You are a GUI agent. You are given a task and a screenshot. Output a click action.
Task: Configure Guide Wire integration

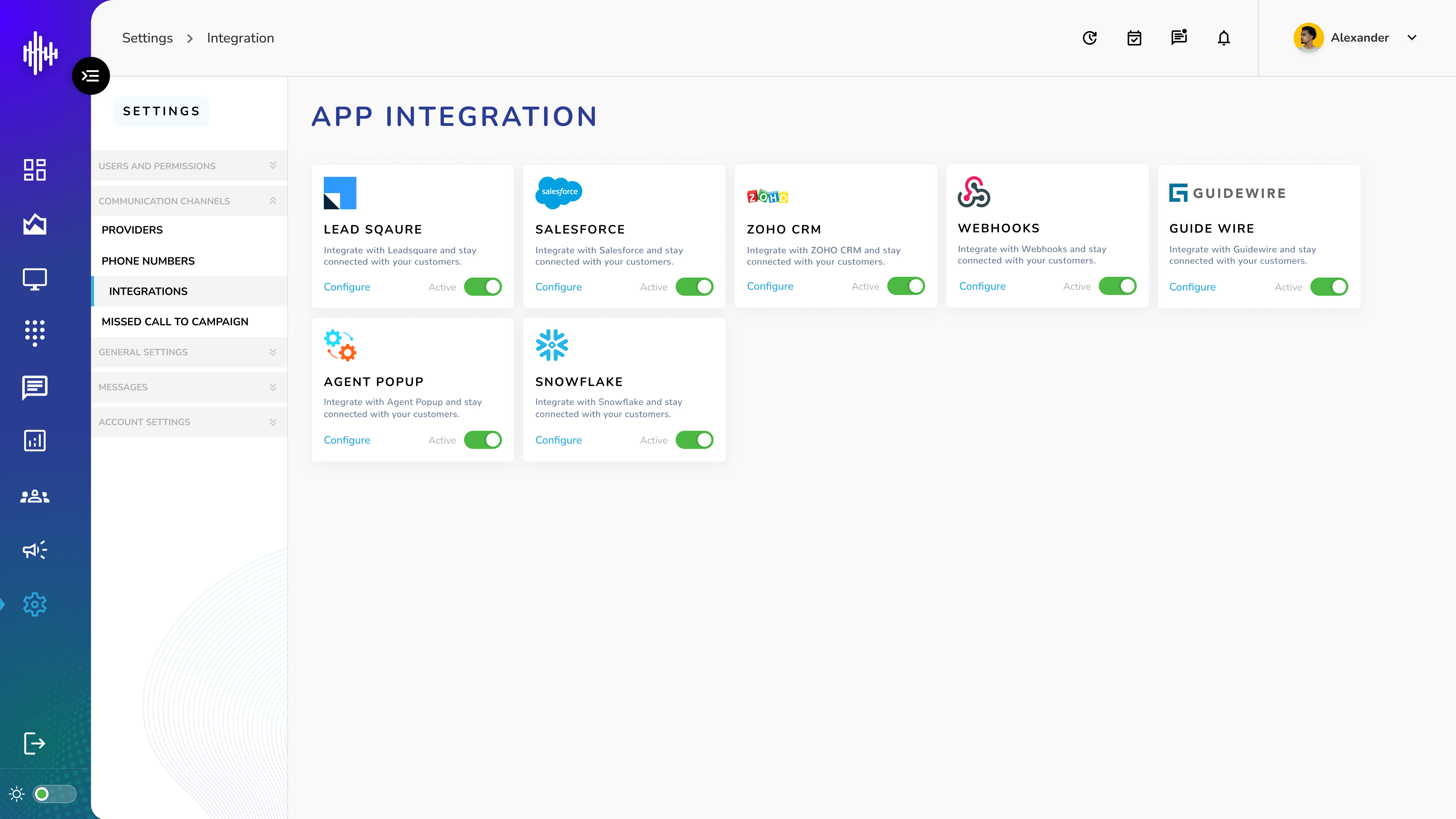[1192, 287]
